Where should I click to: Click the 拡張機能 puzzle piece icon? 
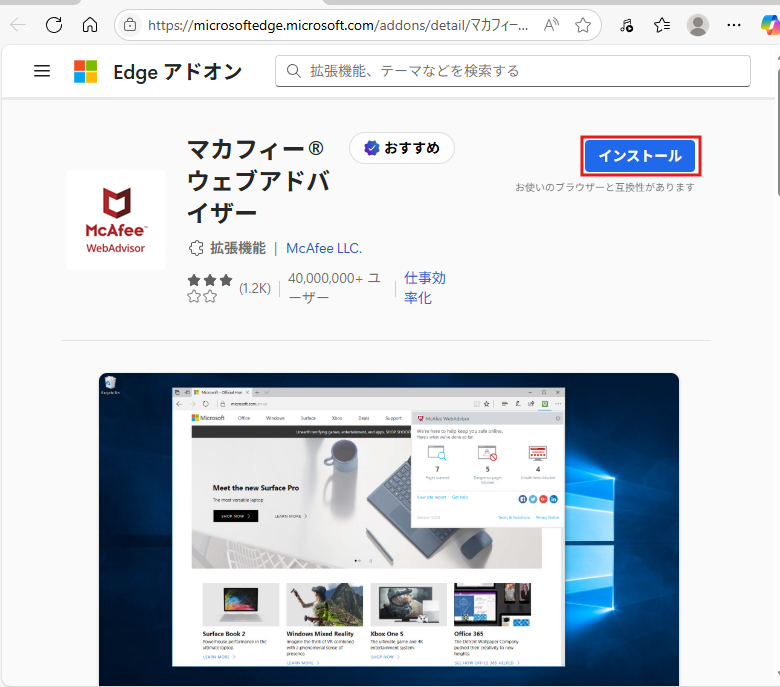point(196,248)
